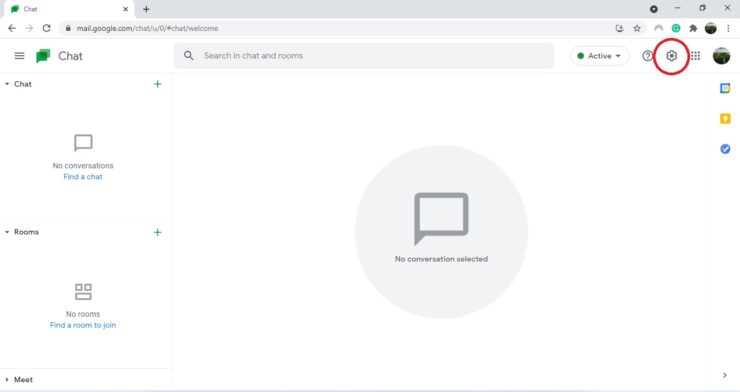This screenshot has height=392, width=740.
Task: Open the settings gear icon
Action: click(671, 56)
